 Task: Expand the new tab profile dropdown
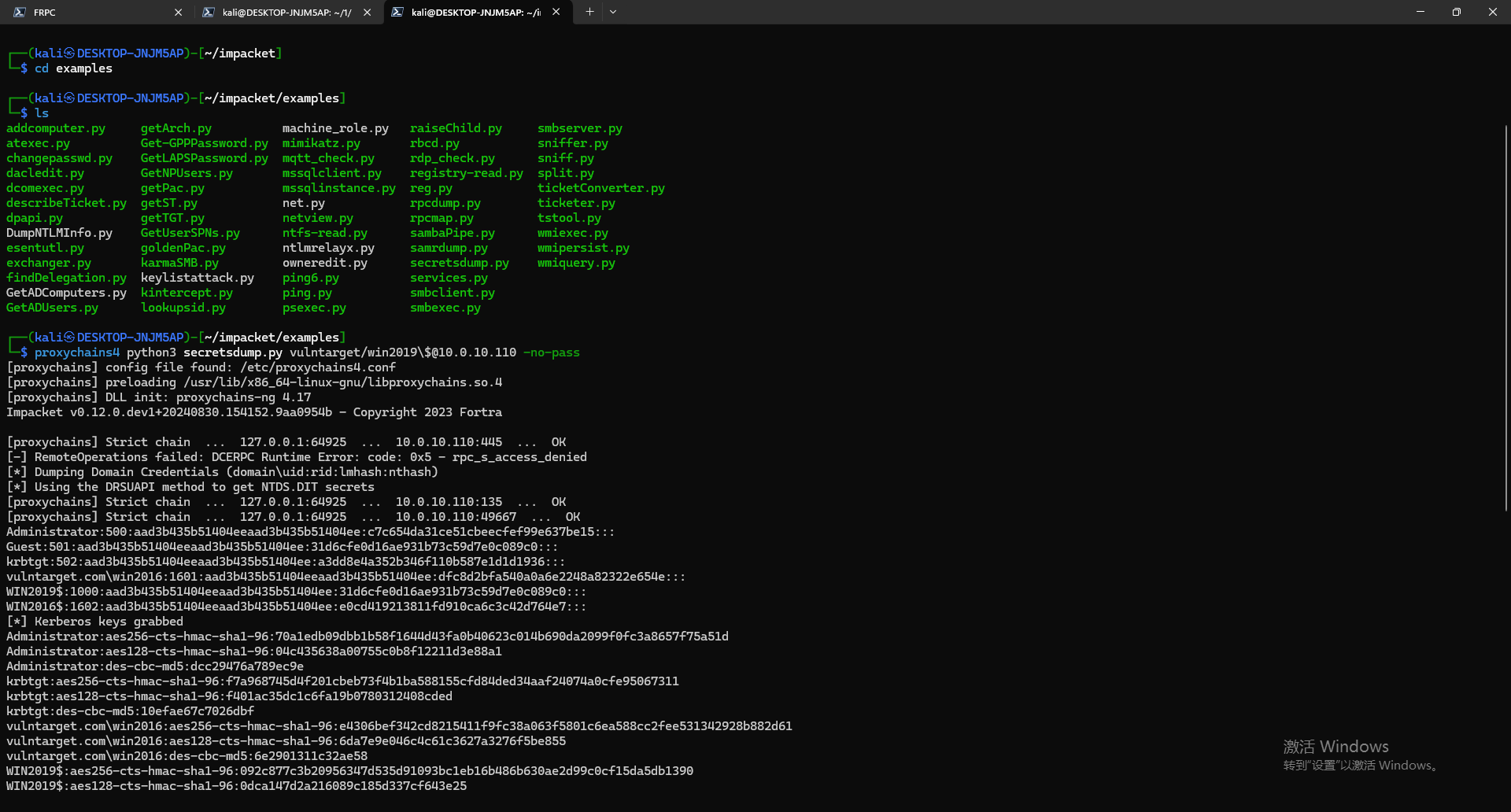613,12
